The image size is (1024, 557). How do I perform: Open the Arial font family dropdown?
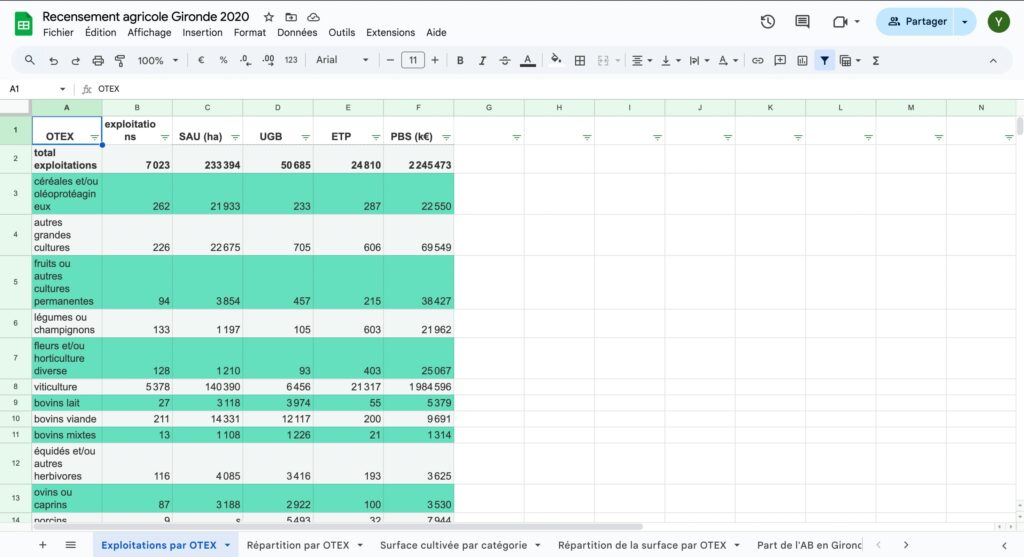point(342,60)
